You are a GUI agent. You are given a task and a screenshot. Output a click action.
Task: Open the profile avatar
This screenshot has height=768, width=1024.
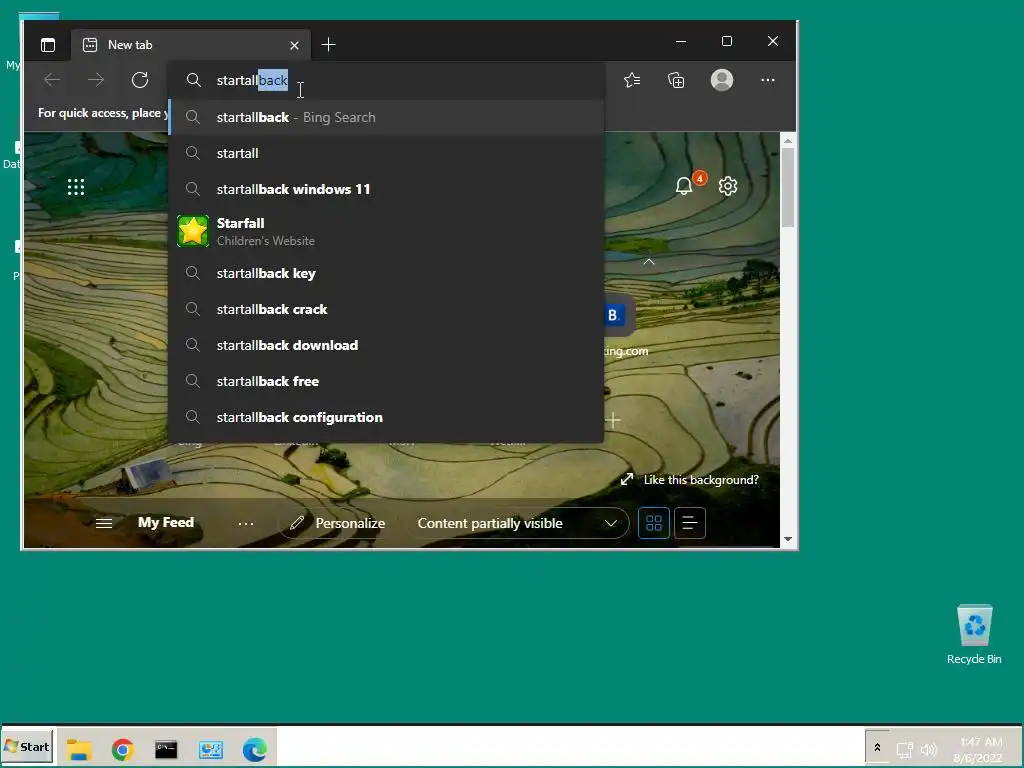pyautogui.click(x=722, y=80)
